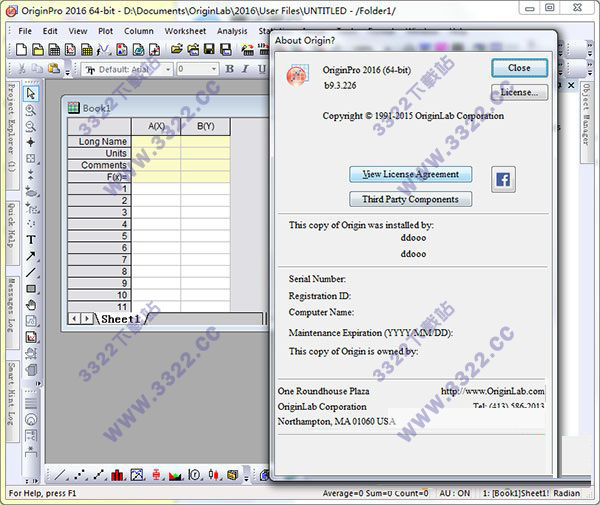This screenshot has width=600, height=505.
Task: Click the License... button
Action: (519, 92)
